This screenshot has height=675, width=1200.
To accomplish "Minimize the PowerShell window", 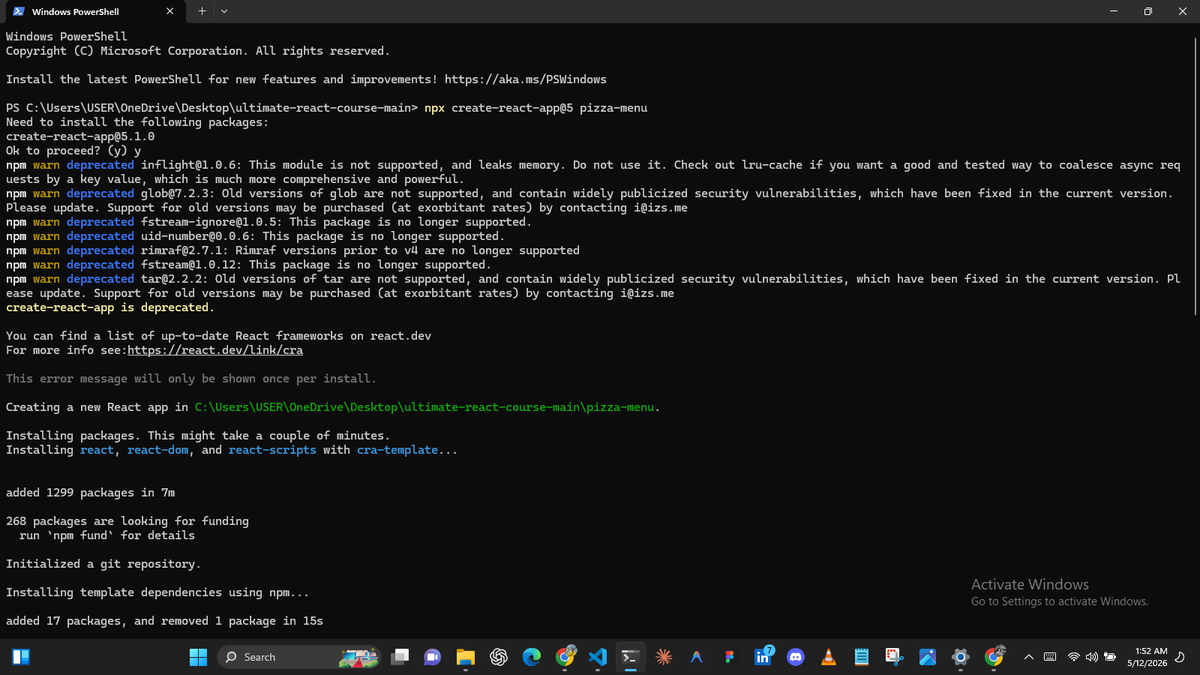I will click(x=1113, y=12).
